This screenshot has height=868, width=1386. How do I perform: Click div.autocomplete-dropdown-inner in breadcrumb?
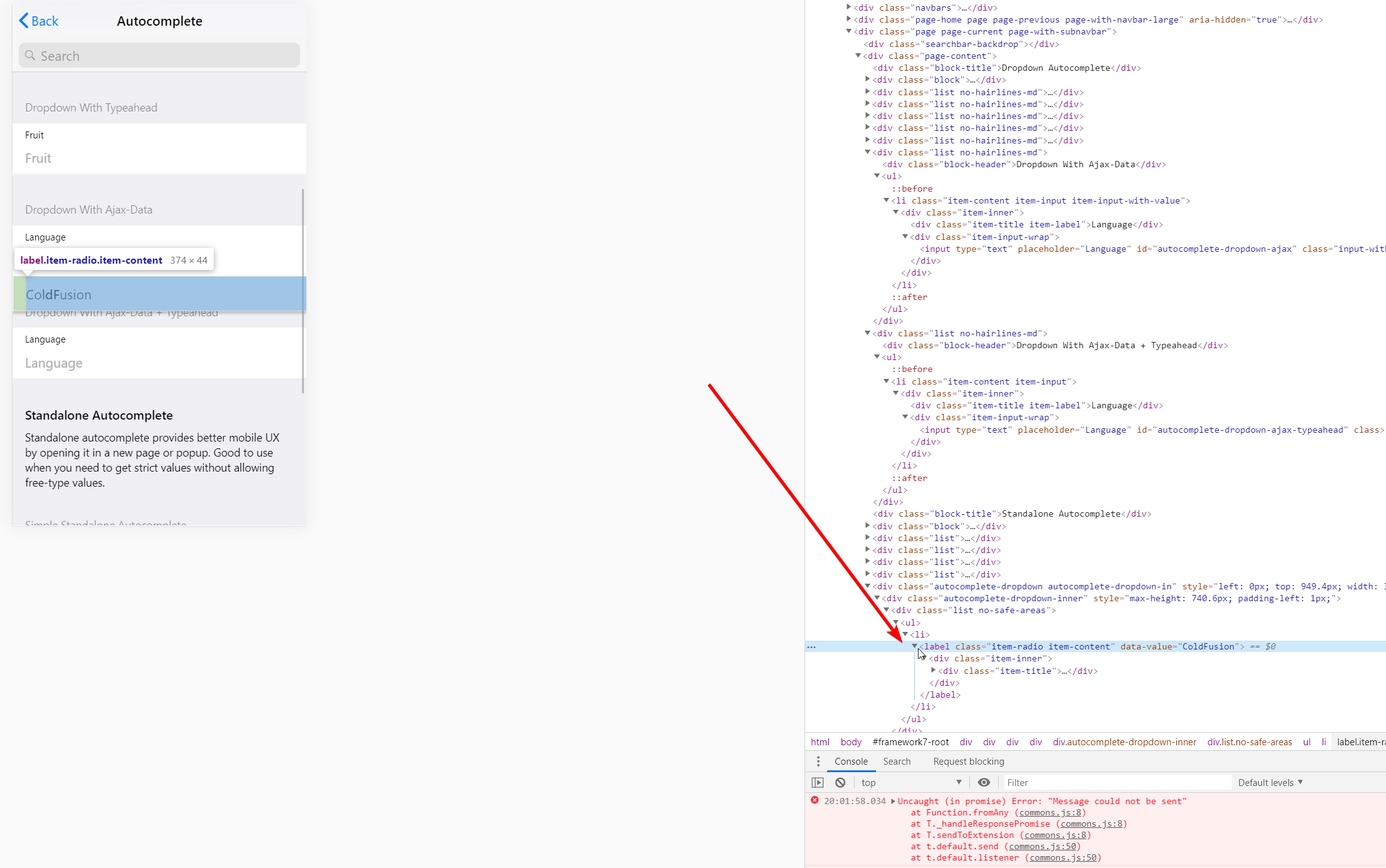point(1124,742)
